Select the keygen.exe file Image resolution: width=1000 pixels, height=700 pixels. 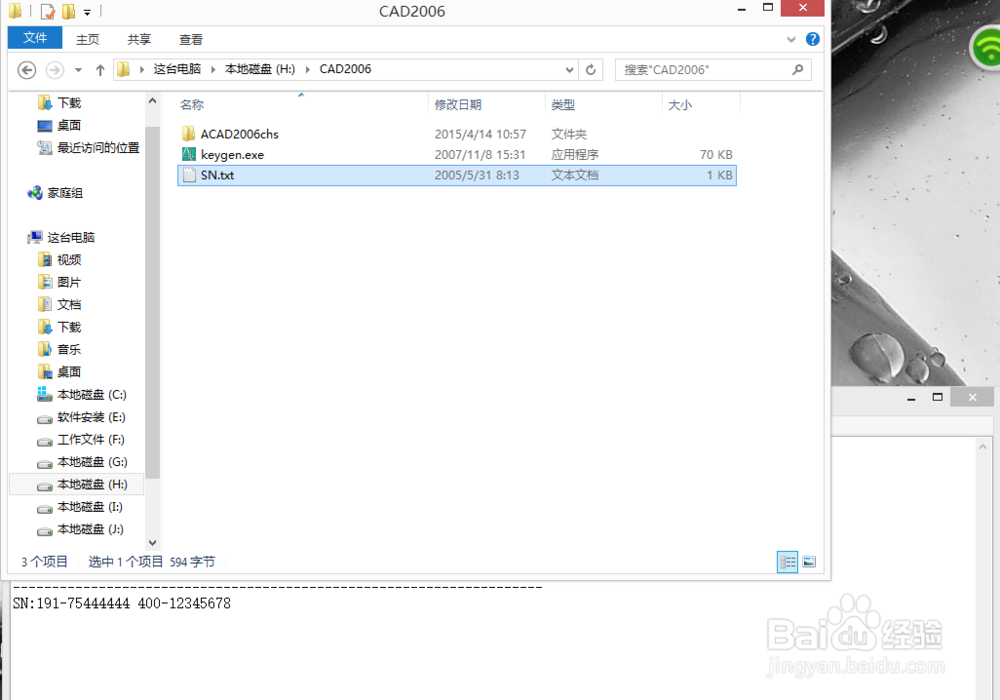tap(232, 155)
